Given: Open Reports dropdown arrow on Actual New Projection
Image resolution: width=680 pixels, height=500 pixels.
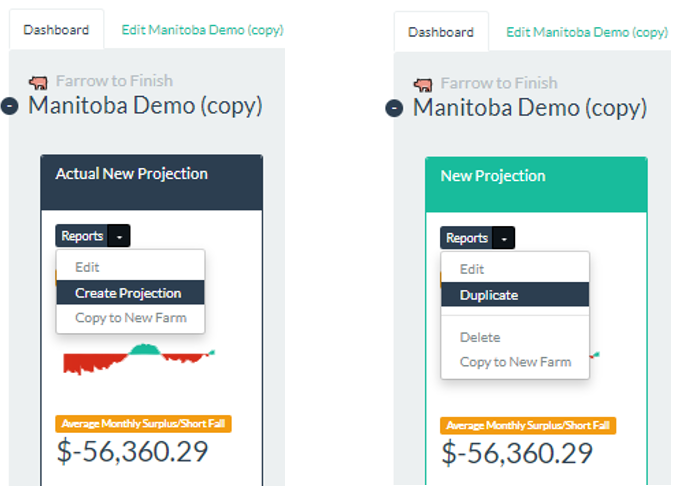Looking at the screenshot, I should point(119,236).
